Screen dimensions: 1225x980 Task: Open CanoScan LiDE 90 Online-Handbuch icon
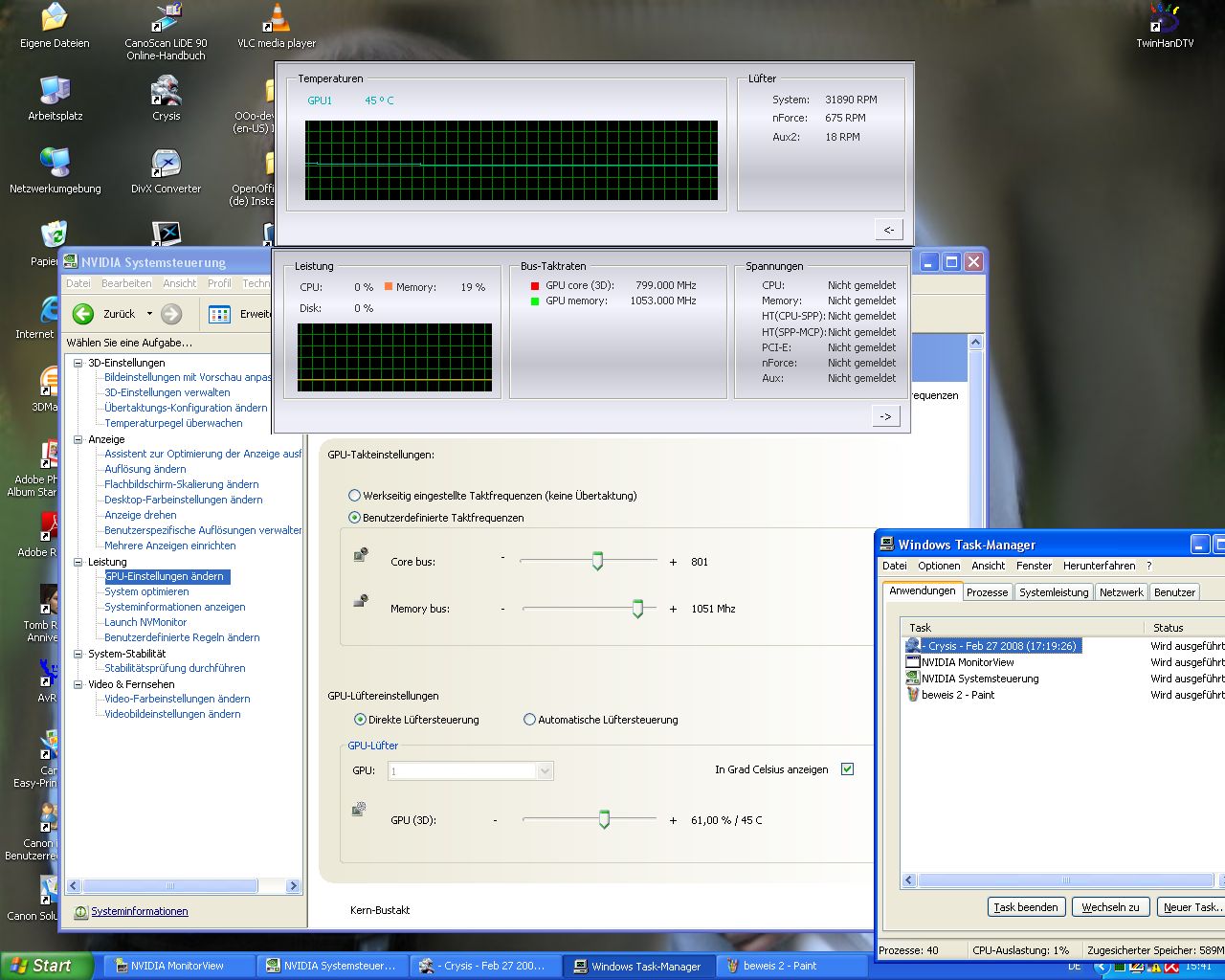coord(166,33)
